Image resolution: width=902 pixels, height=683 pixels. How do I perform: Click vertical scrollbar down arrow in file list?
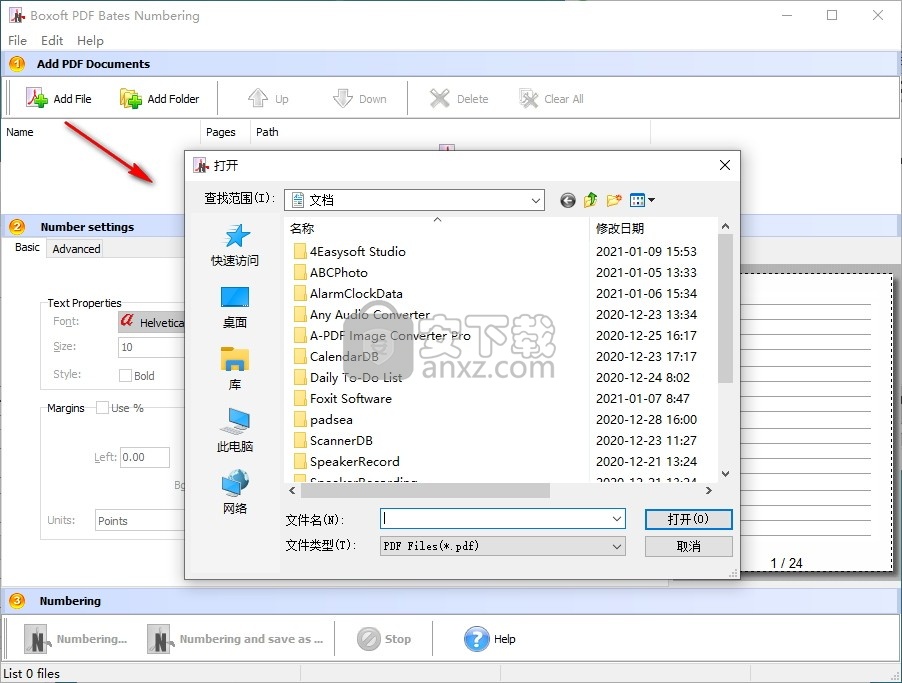725,474
